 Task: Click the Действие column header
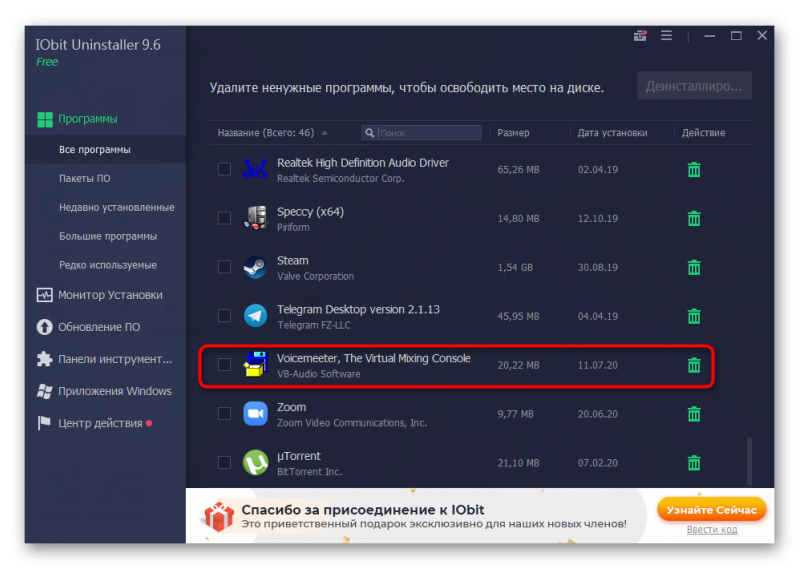703,133
